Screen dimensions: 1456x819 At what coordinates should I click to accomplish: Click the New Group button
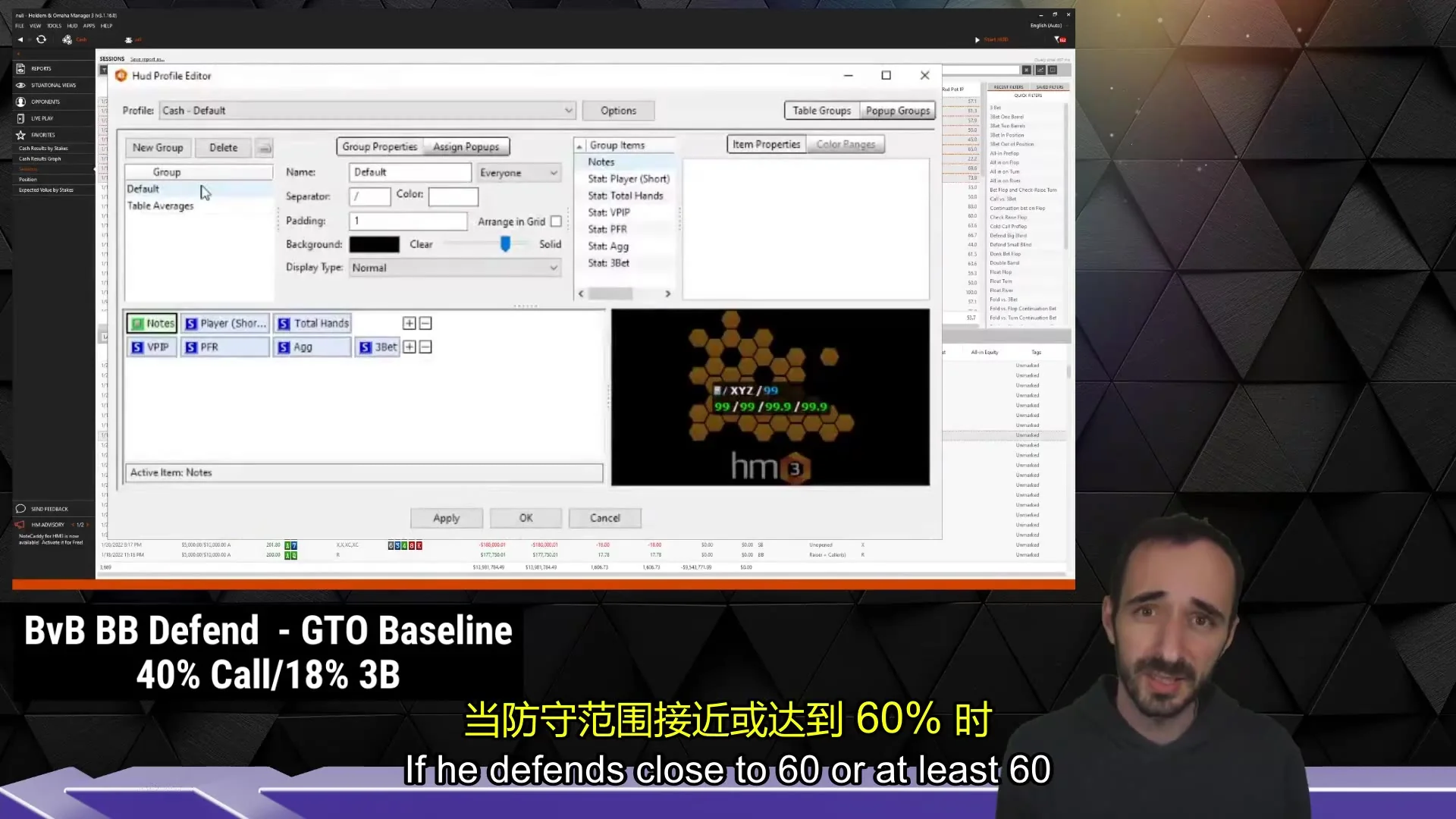(x=158, y=148)
